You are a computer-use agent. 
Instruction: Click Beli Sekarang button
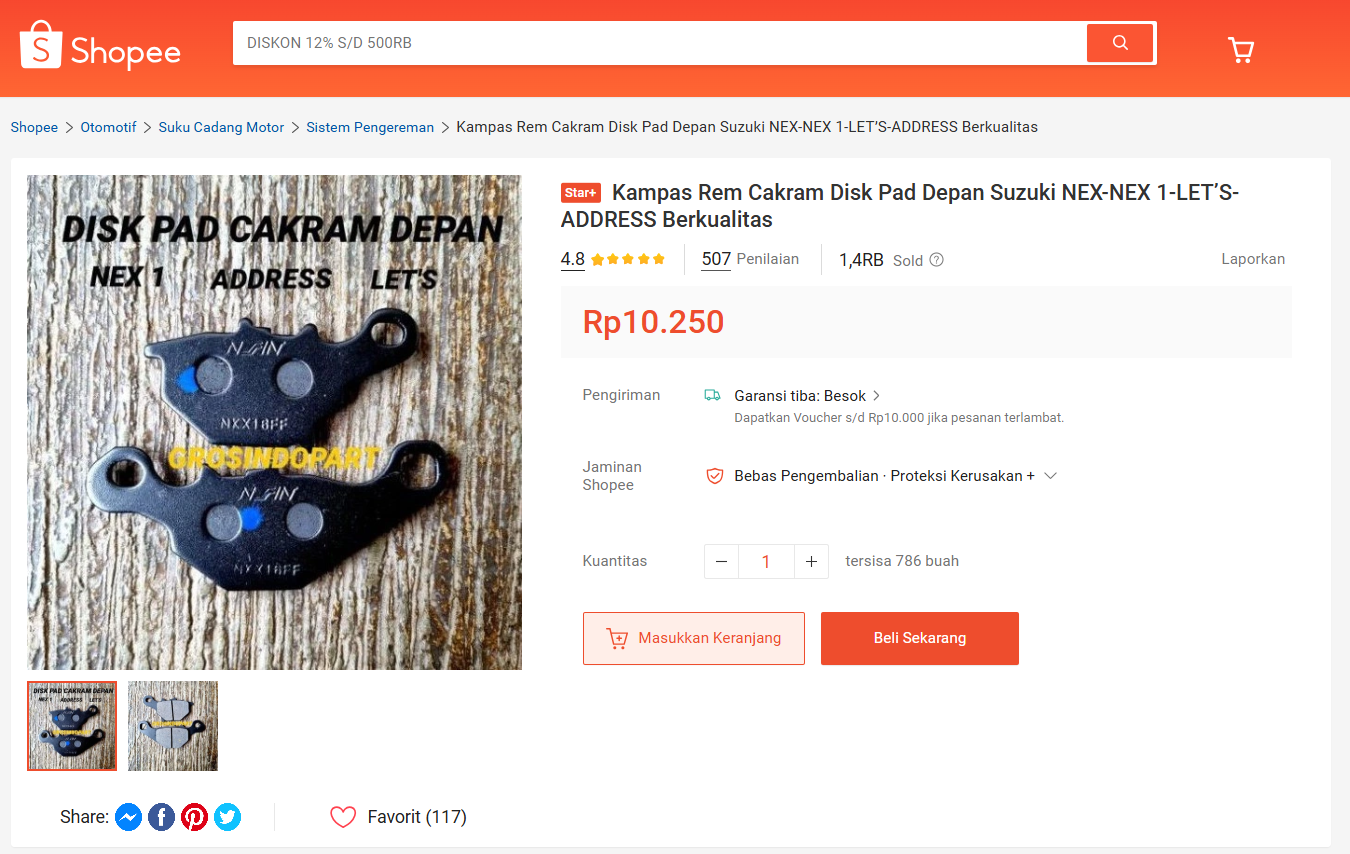pyautogui.click(x=920, y=638)
